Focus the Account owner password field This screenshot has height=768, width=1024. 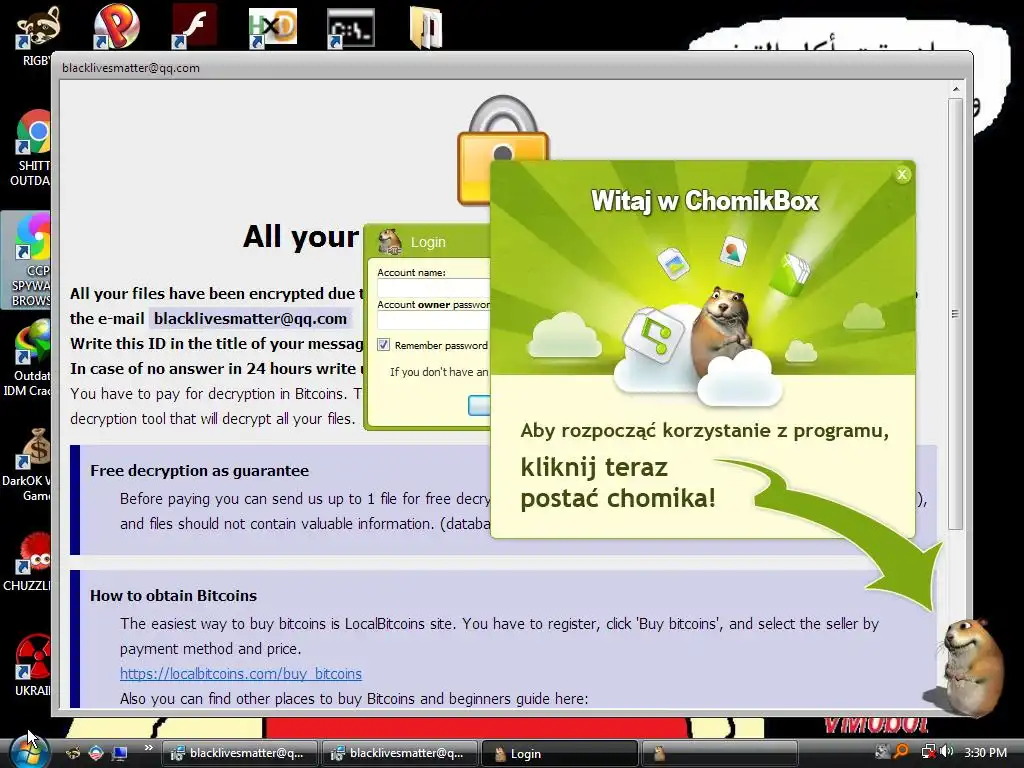[x=433, y=320]
